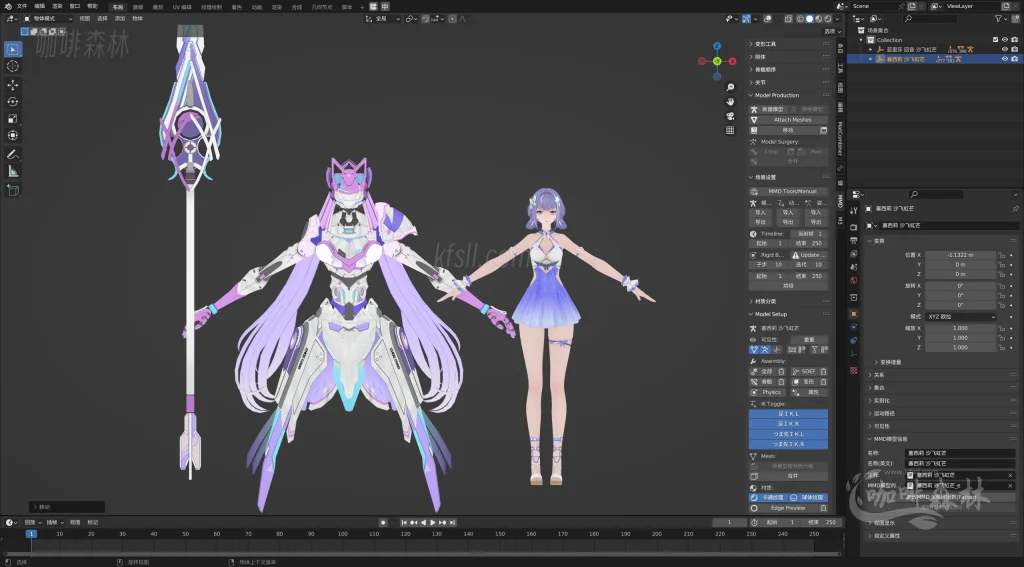Toggle X-ray display in viewport header

pyautogui.click(x=789, y=19)
